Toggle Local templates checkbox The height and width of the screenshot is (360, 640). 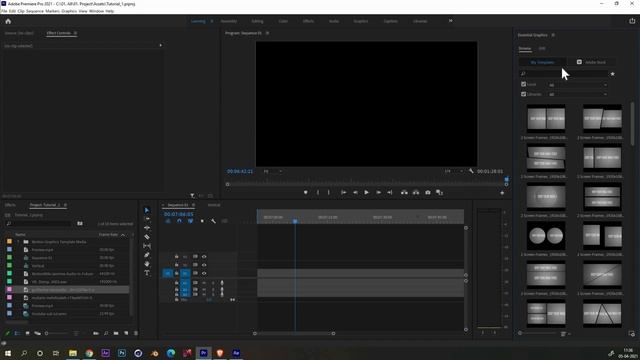[523, 84]
